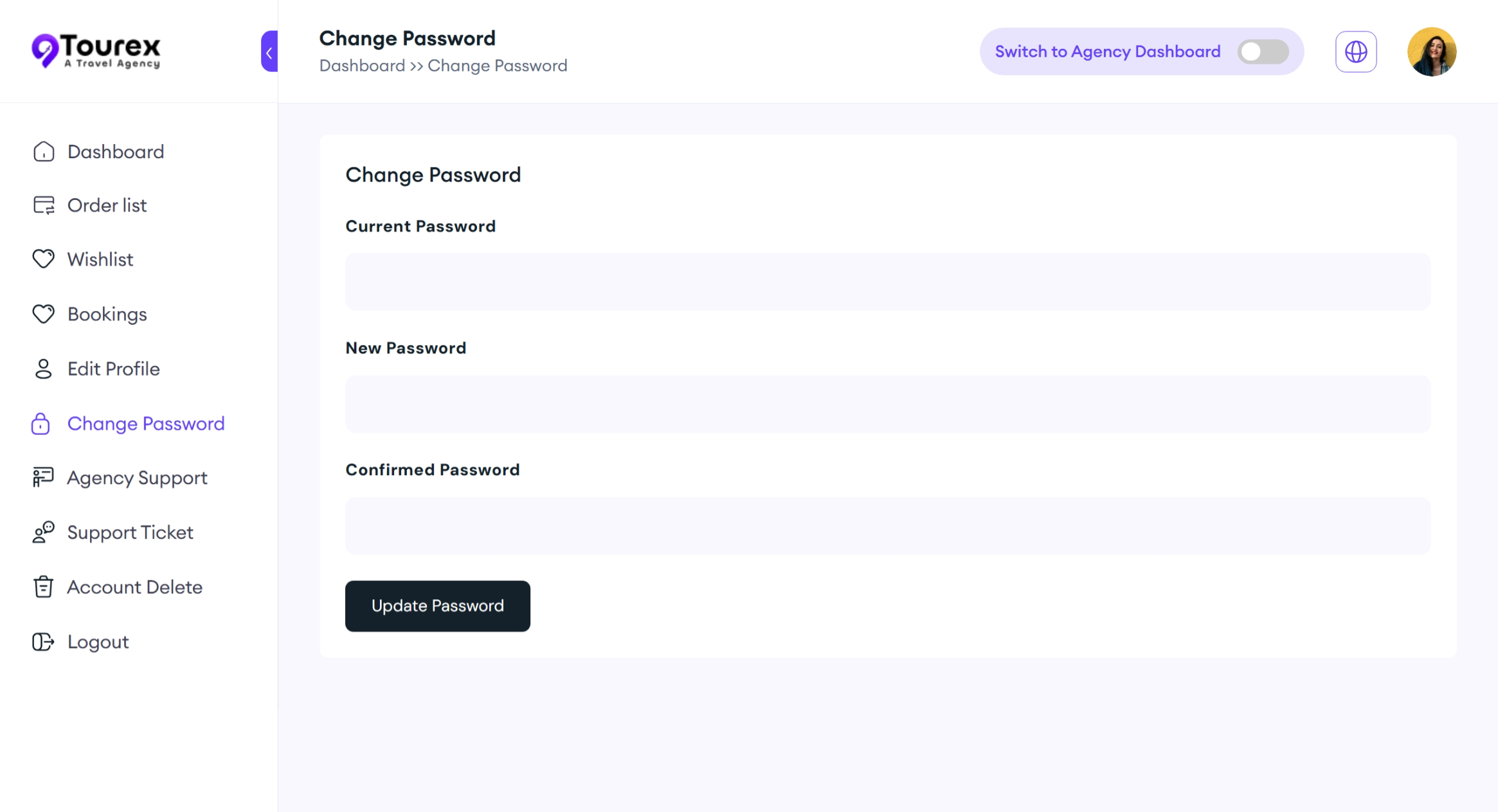
Task: Click the Edit Profile person icon
Action: pos(44,369)
